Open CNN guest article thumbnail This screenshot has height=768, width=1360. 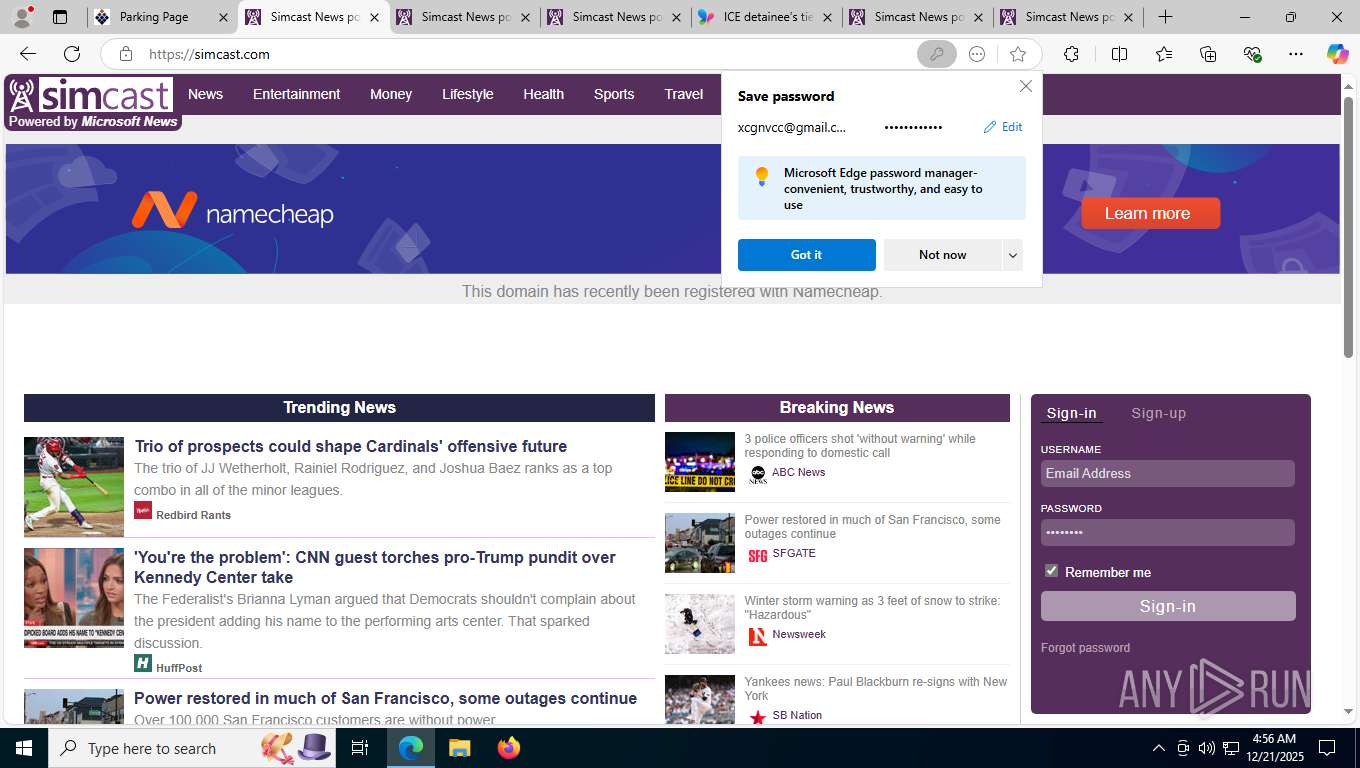(x=74, y=598)
